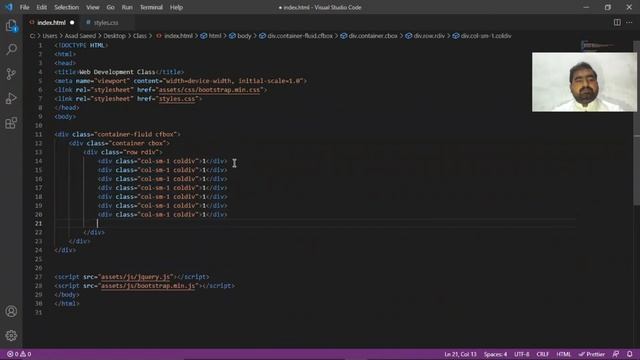
Task: Open the View menu
Action: pos(93,7)
